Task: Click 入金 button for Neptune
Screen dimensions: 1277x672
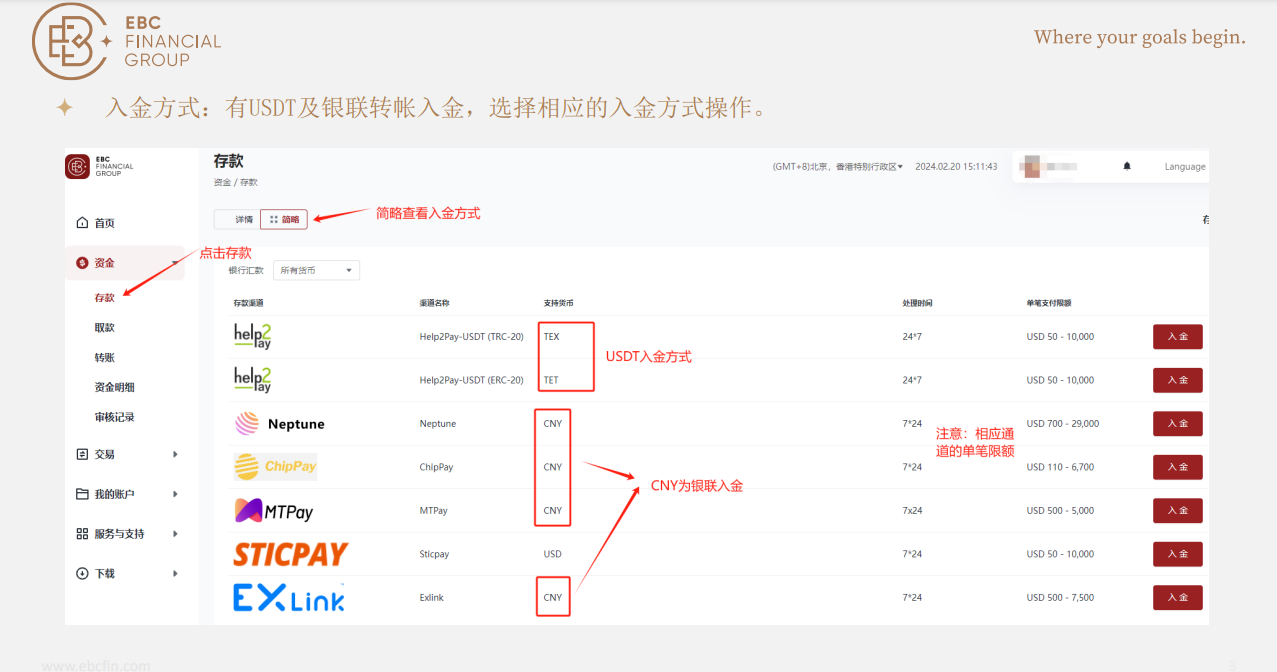Action: pos(1177,424)
